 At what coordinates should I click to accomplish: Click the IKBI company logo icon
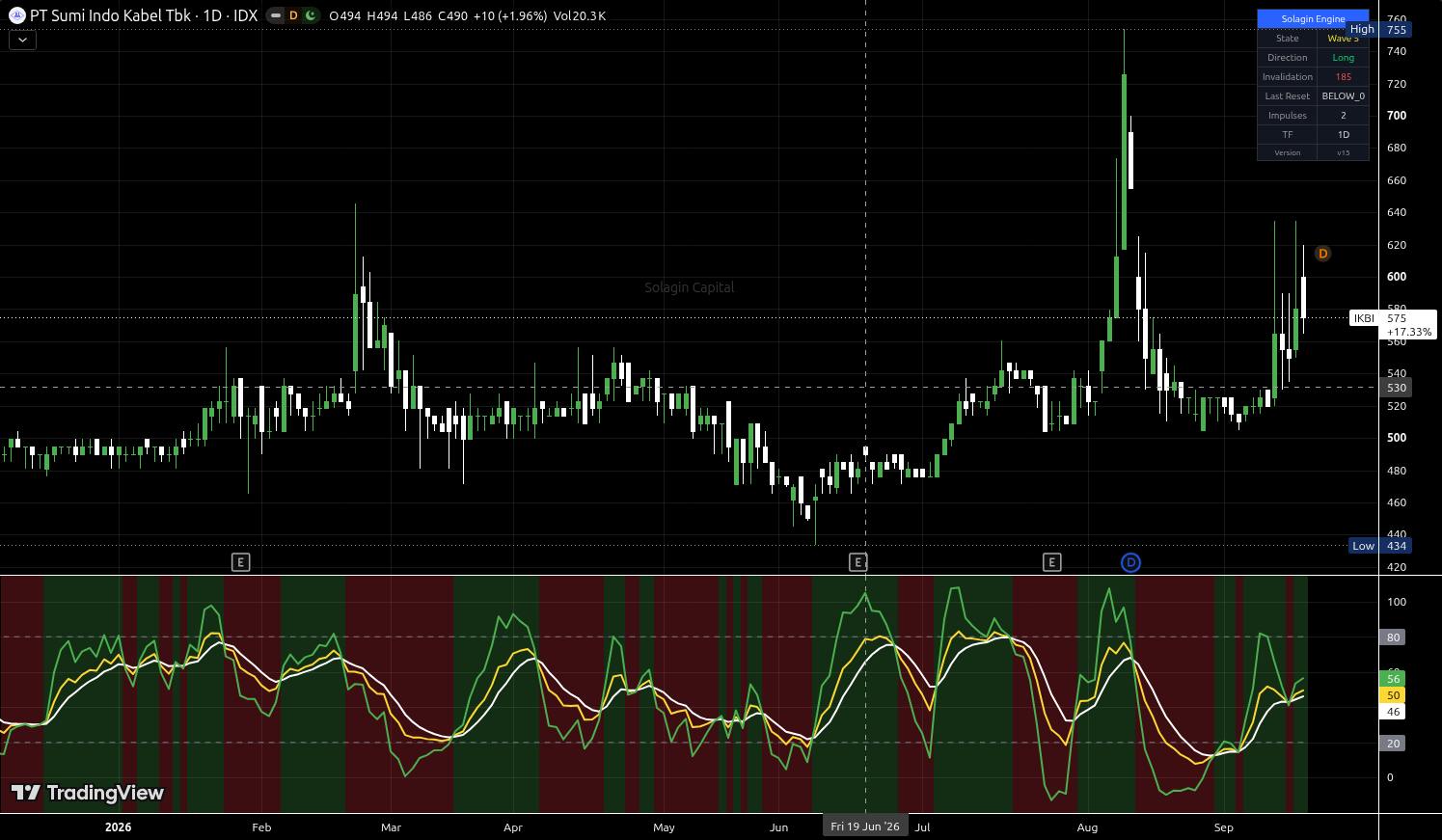(17, 15)
